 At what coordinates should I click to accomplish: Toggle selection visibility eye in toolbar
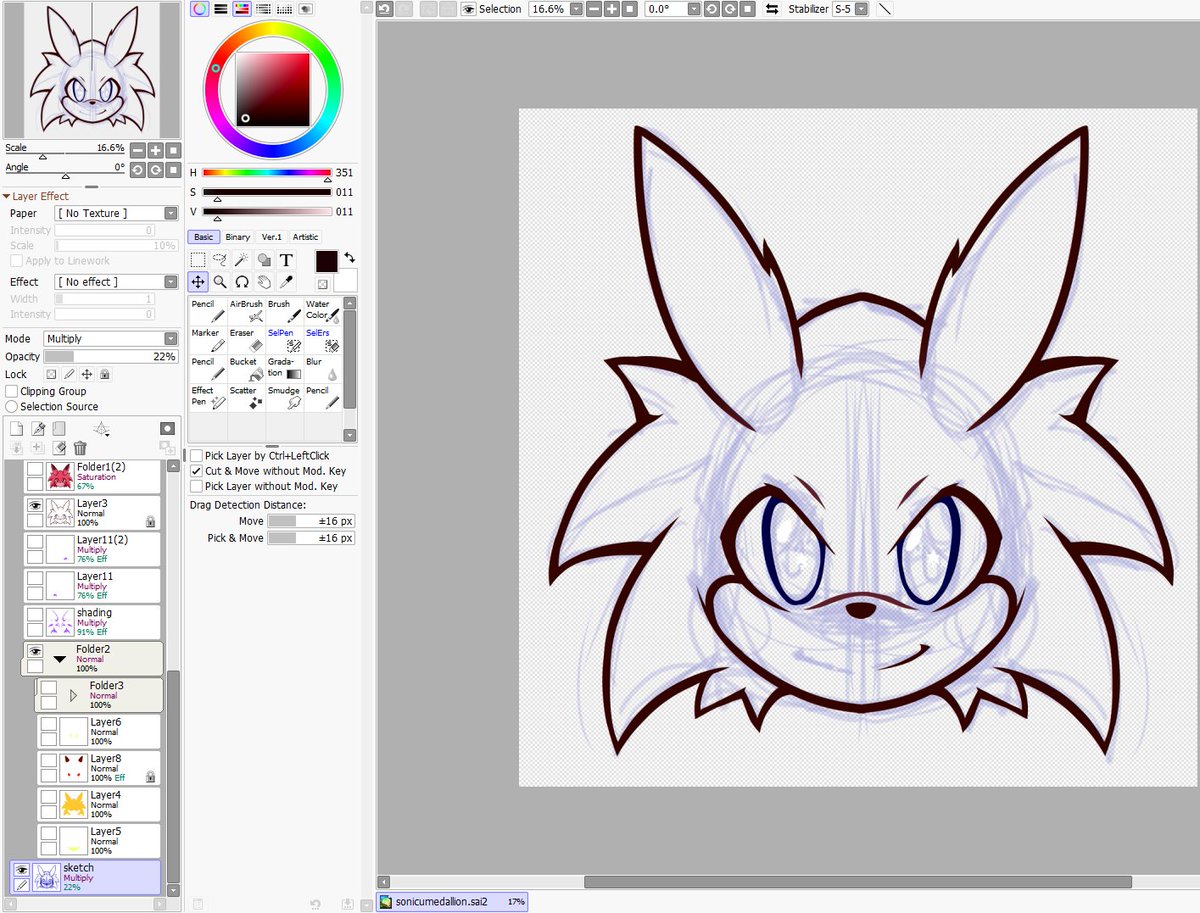coord(468,9)
